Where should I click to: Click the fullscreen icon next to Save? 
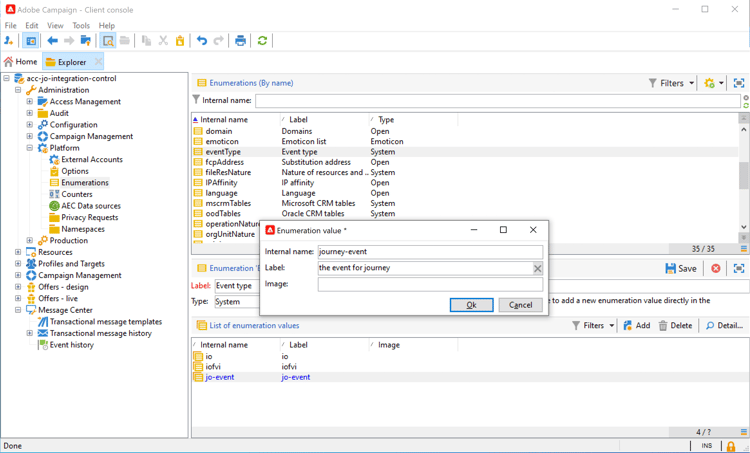click(739, 268)
